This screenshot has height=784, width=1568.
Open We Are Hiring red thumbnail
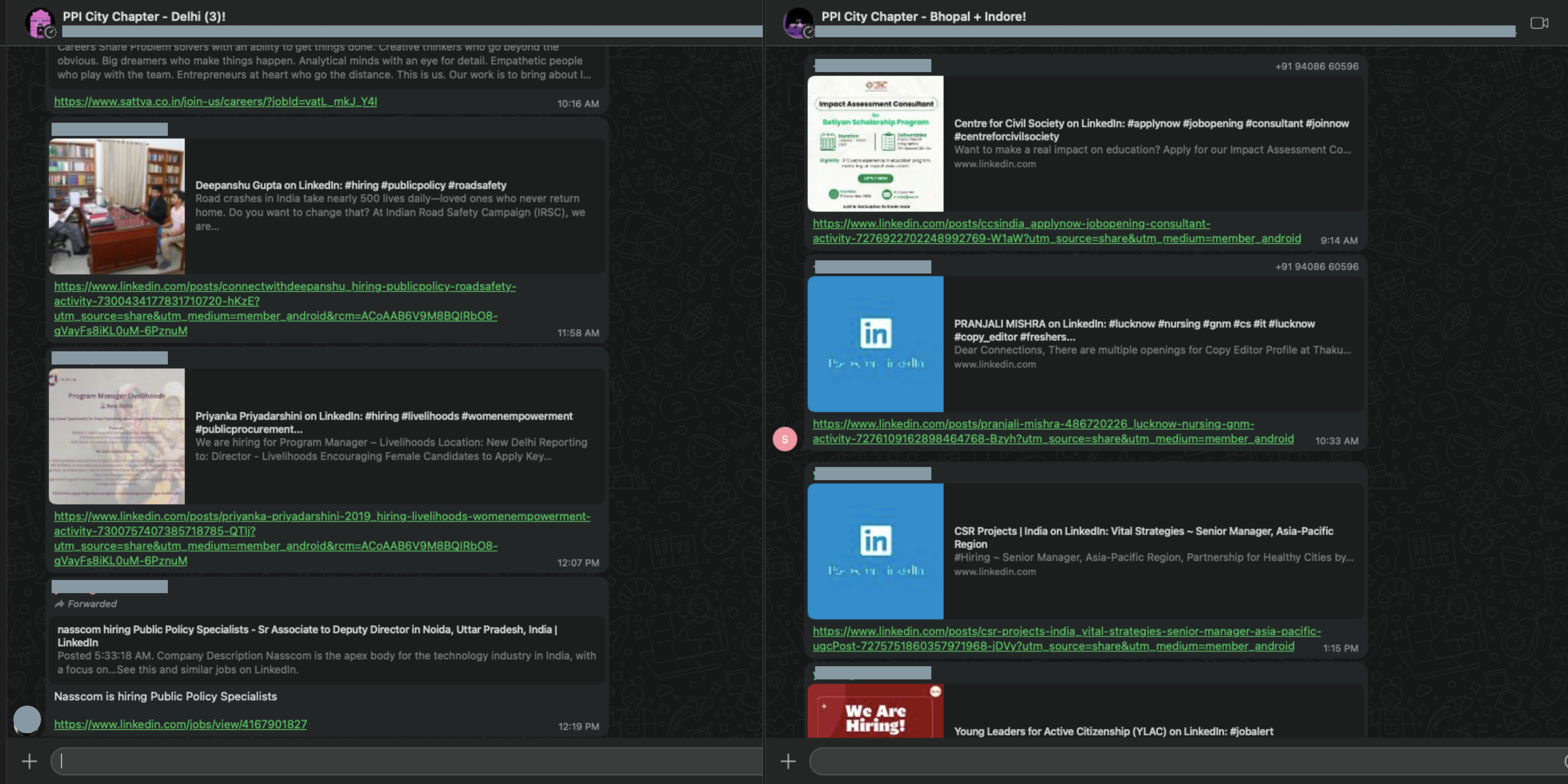click(875, 711)
